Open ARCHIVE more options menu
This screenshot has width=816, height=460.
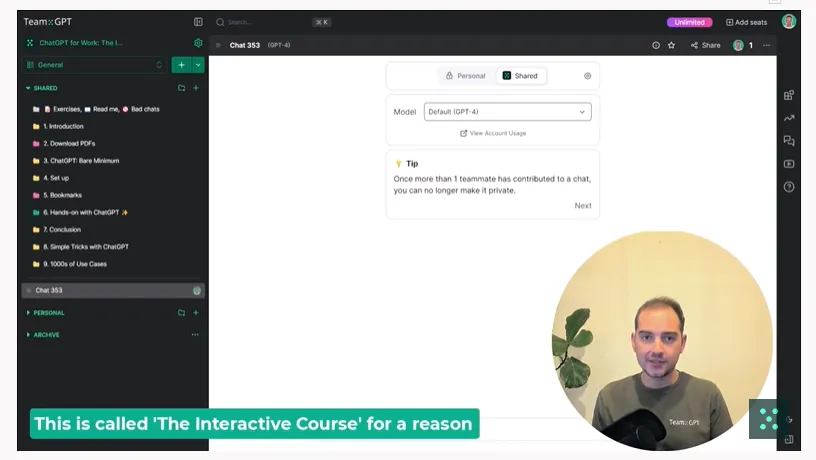[195, 335]
